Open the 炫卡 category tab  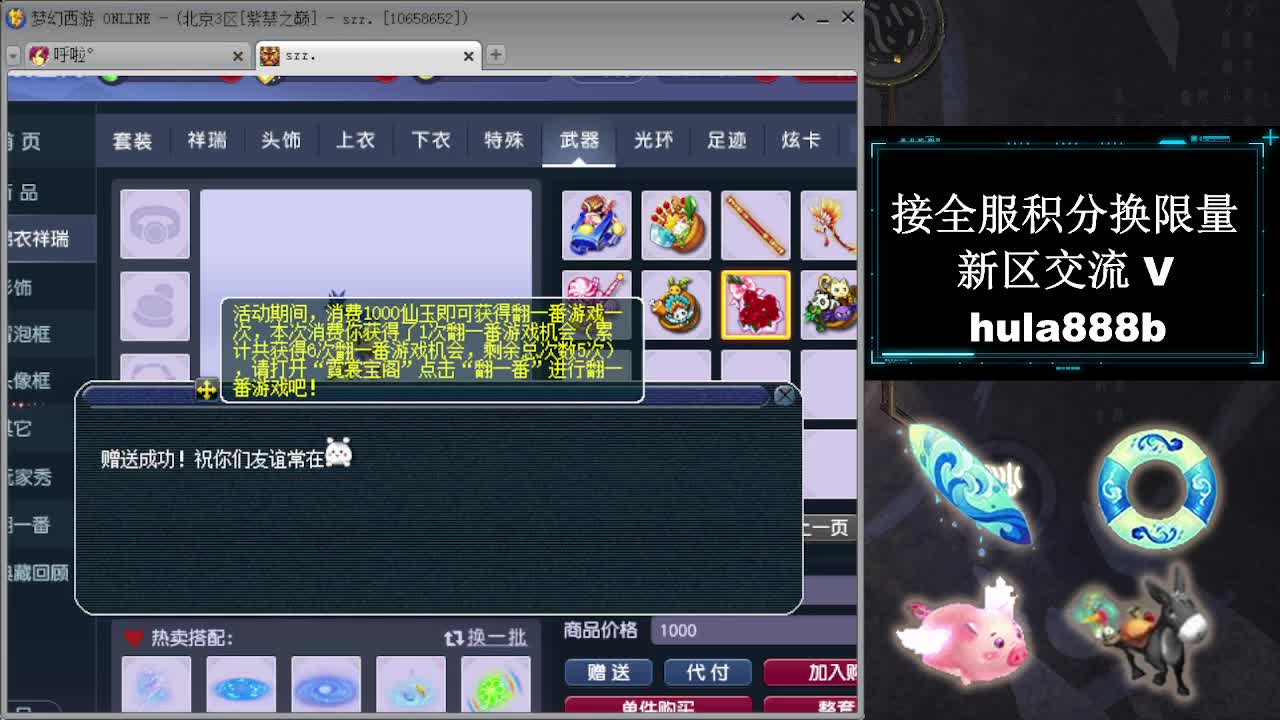click(801, 141)
